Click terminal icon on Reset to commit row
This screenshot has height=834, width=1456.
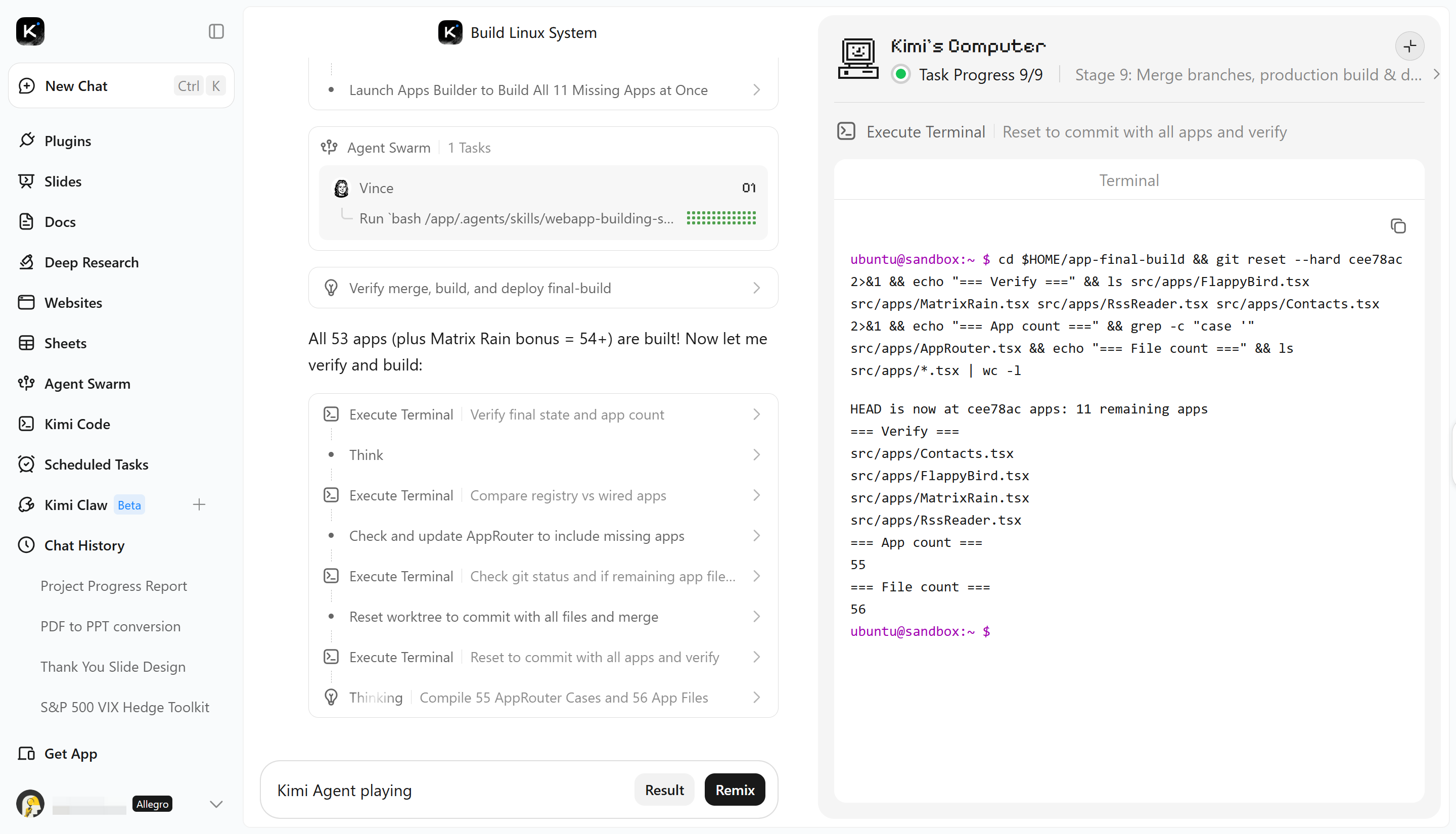tap(331, 657)
